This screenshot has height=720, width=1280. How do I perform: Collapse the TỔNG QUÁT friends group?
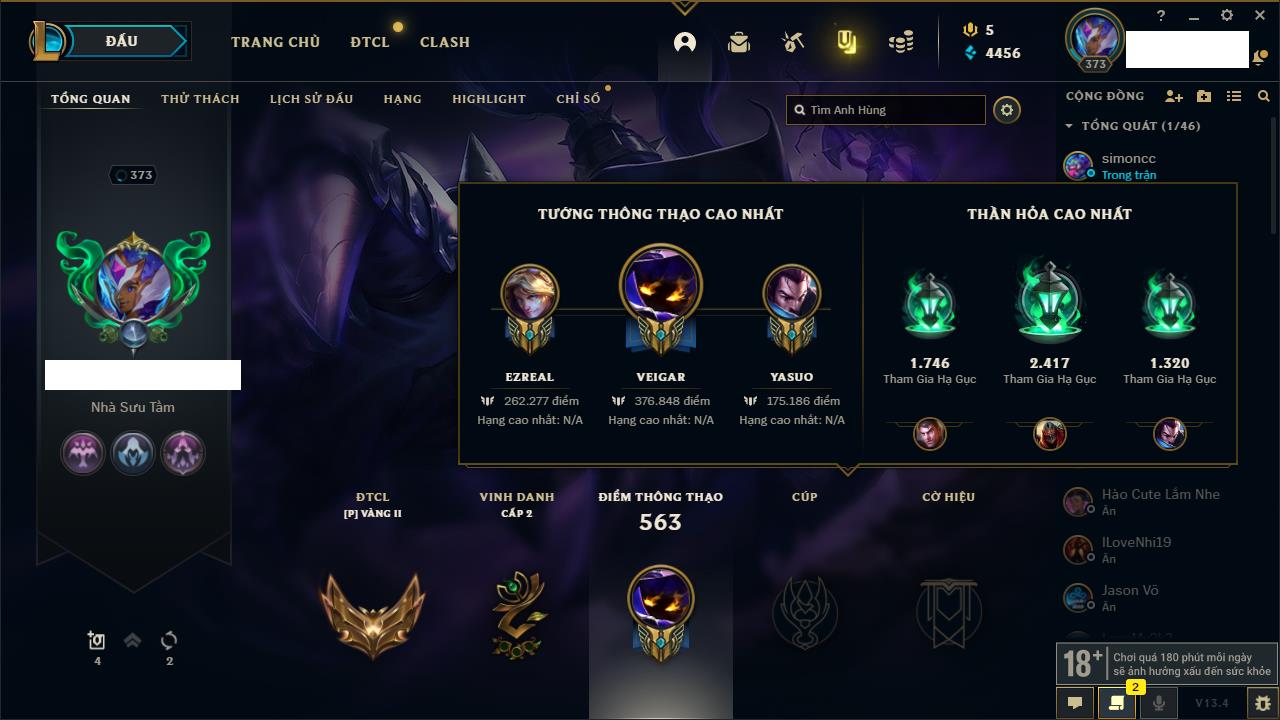coord(1069,126)
